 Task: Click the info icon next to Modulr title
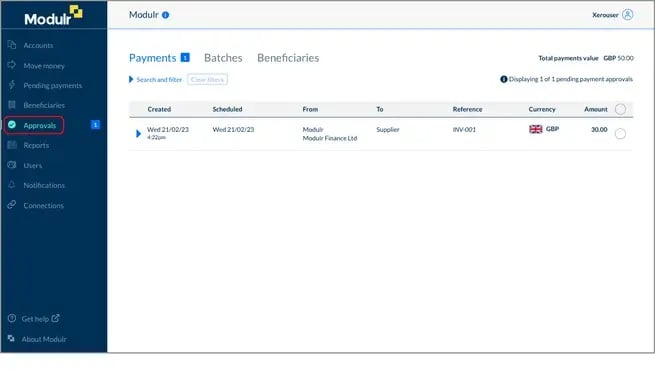tap(165, 15)
